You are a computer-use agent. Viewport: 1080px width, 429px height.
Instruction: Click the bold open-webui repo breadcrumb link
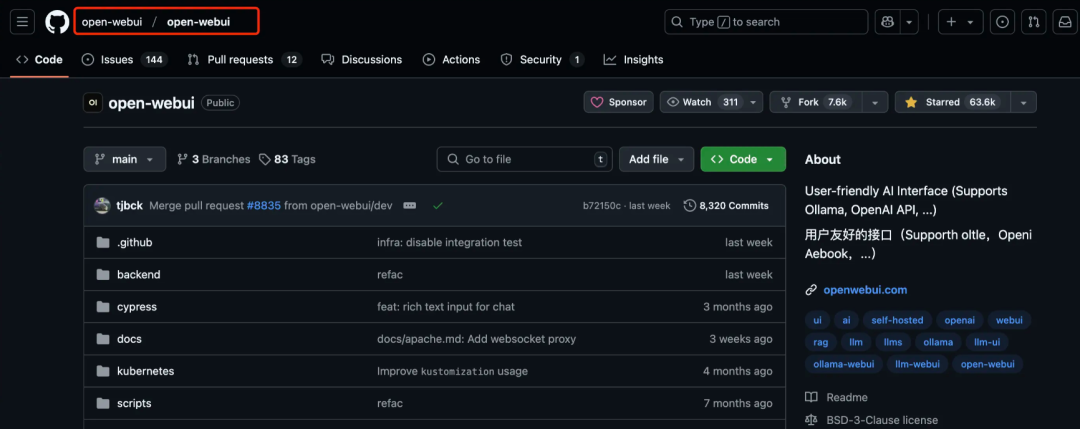pos(198,22)
